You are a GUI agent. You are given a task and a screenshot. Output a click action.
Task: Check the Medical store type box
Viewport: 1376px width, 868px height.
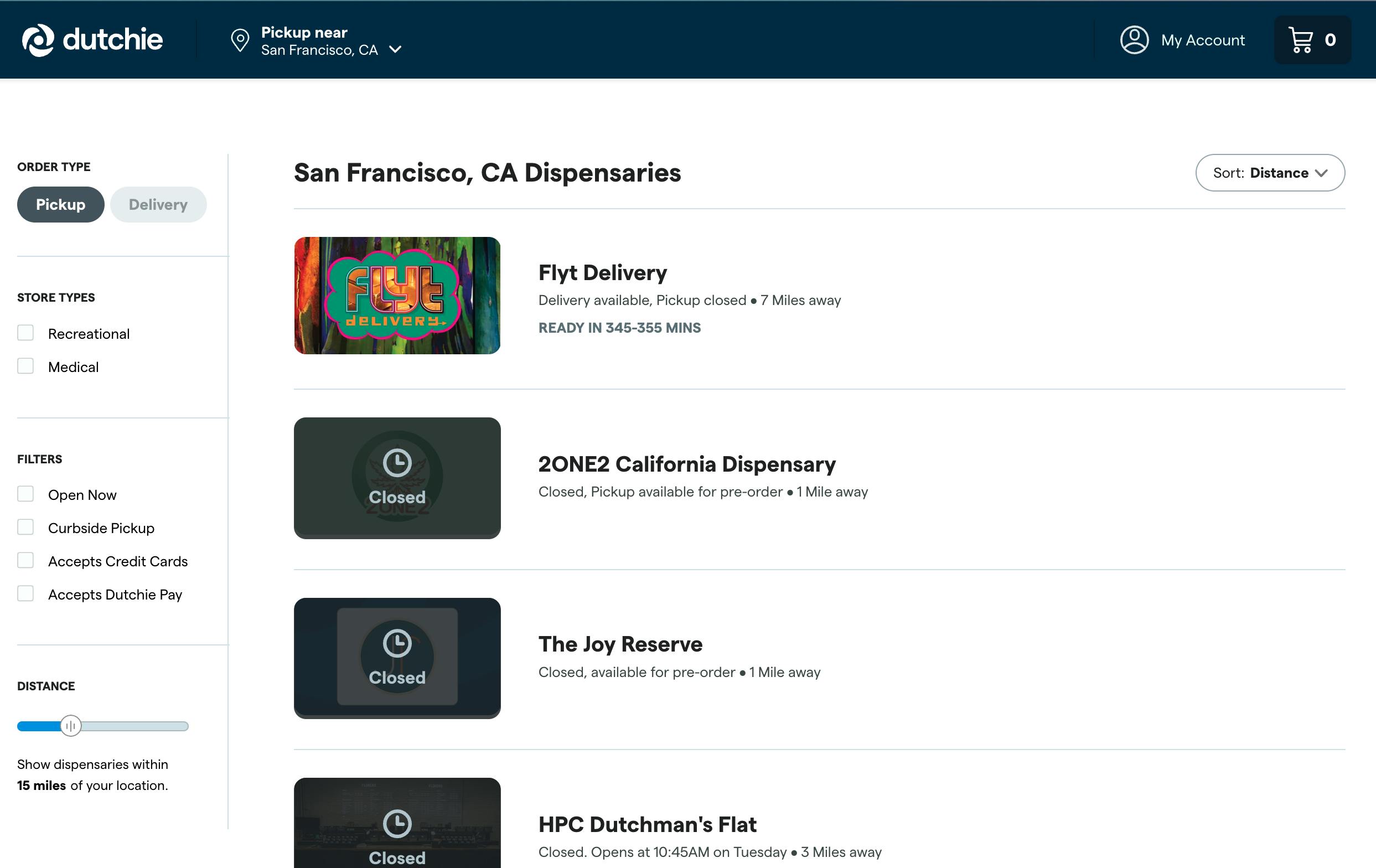[25, 366]
